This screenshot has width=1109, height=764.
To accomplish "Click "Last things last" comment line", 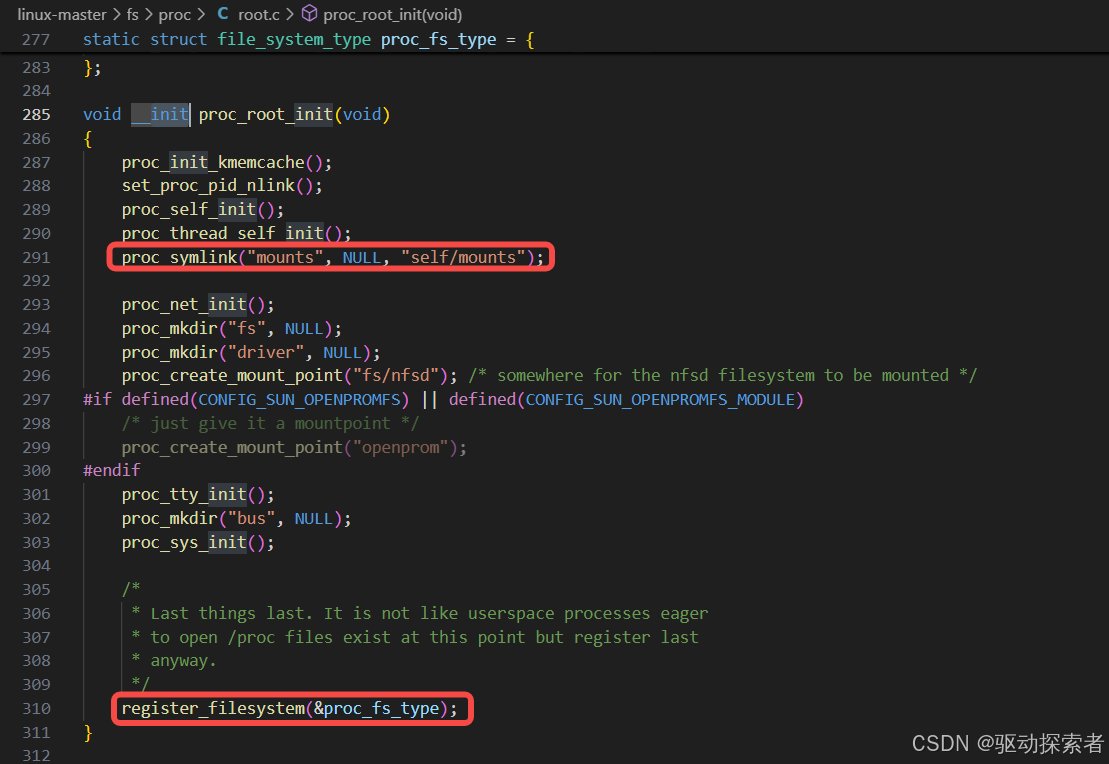I will [x=420, y=614].
